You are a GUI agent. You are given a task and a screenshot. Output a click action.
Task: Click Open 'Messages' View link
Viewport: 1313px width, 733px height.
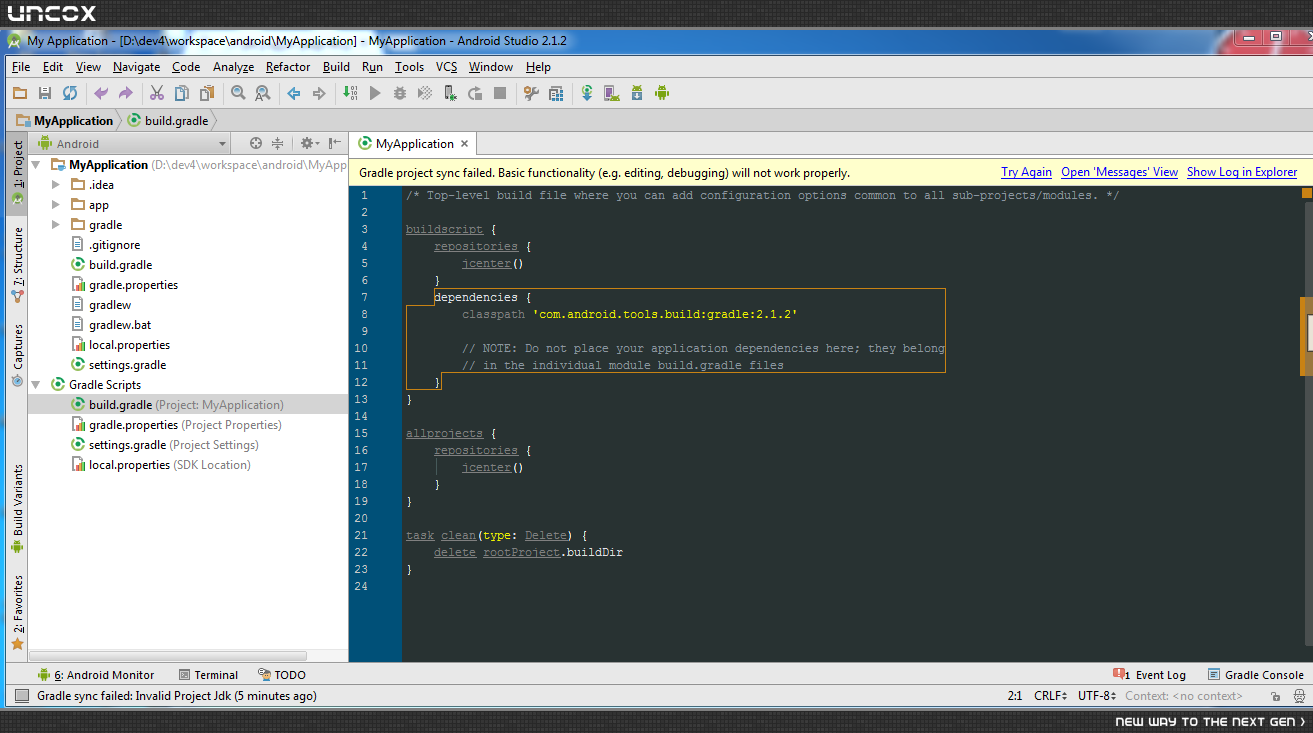[x=1119, y=172]
